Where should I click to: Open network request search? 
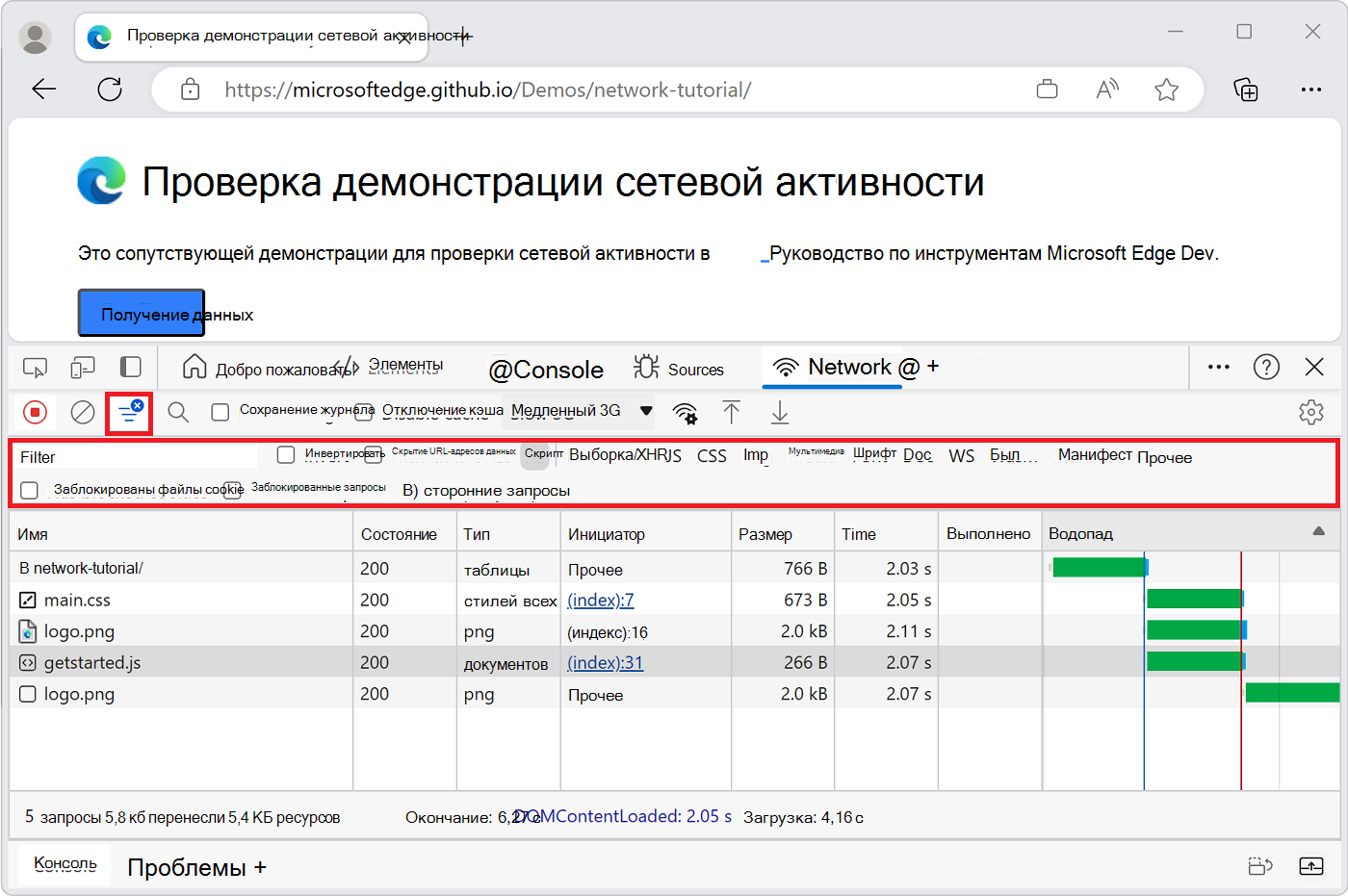[x=177, y=411]
